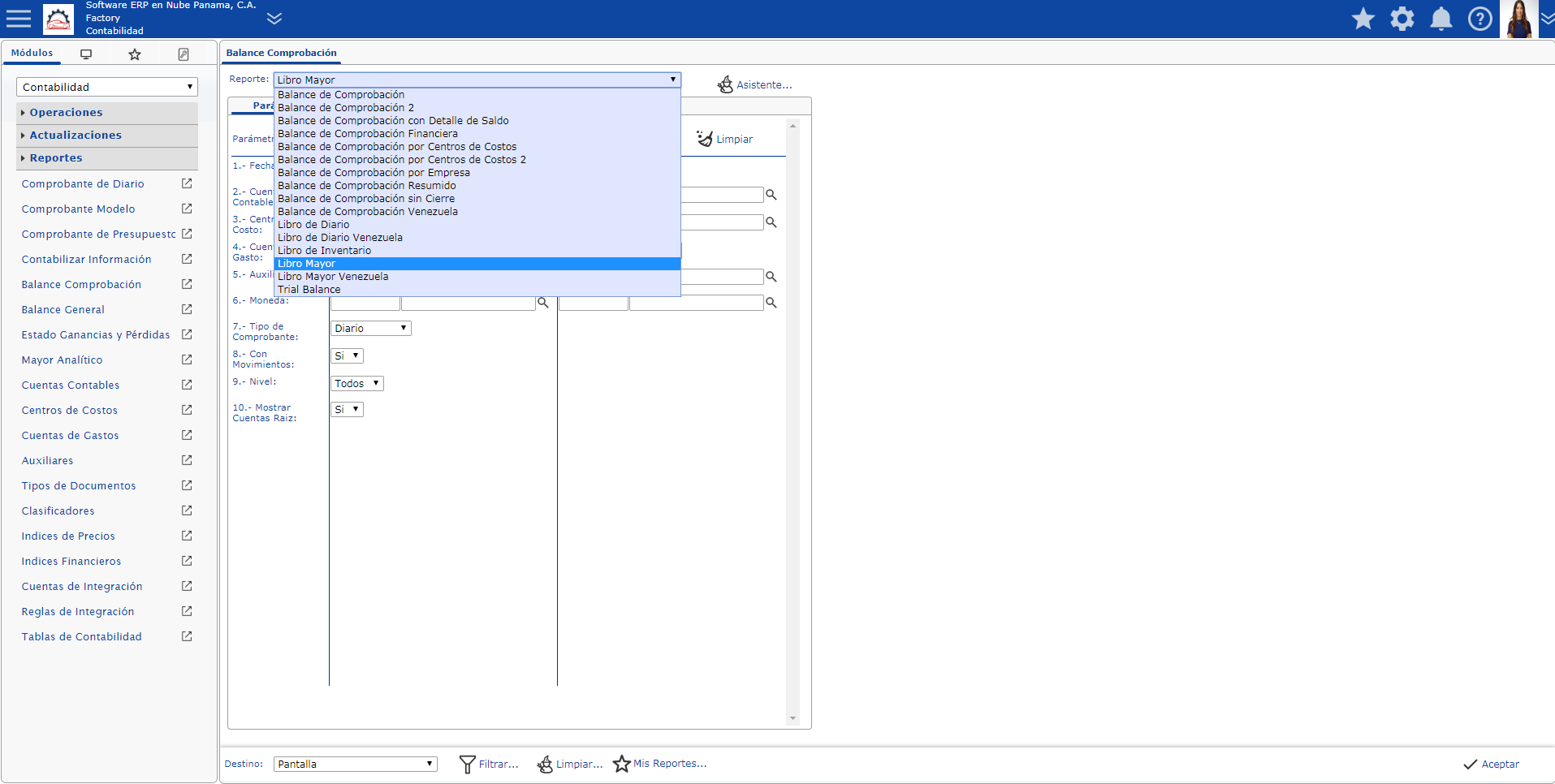This screenshot has width=1555, height=784.
Task: Open the star favorites sidebar tab
Action: [135, 54]
